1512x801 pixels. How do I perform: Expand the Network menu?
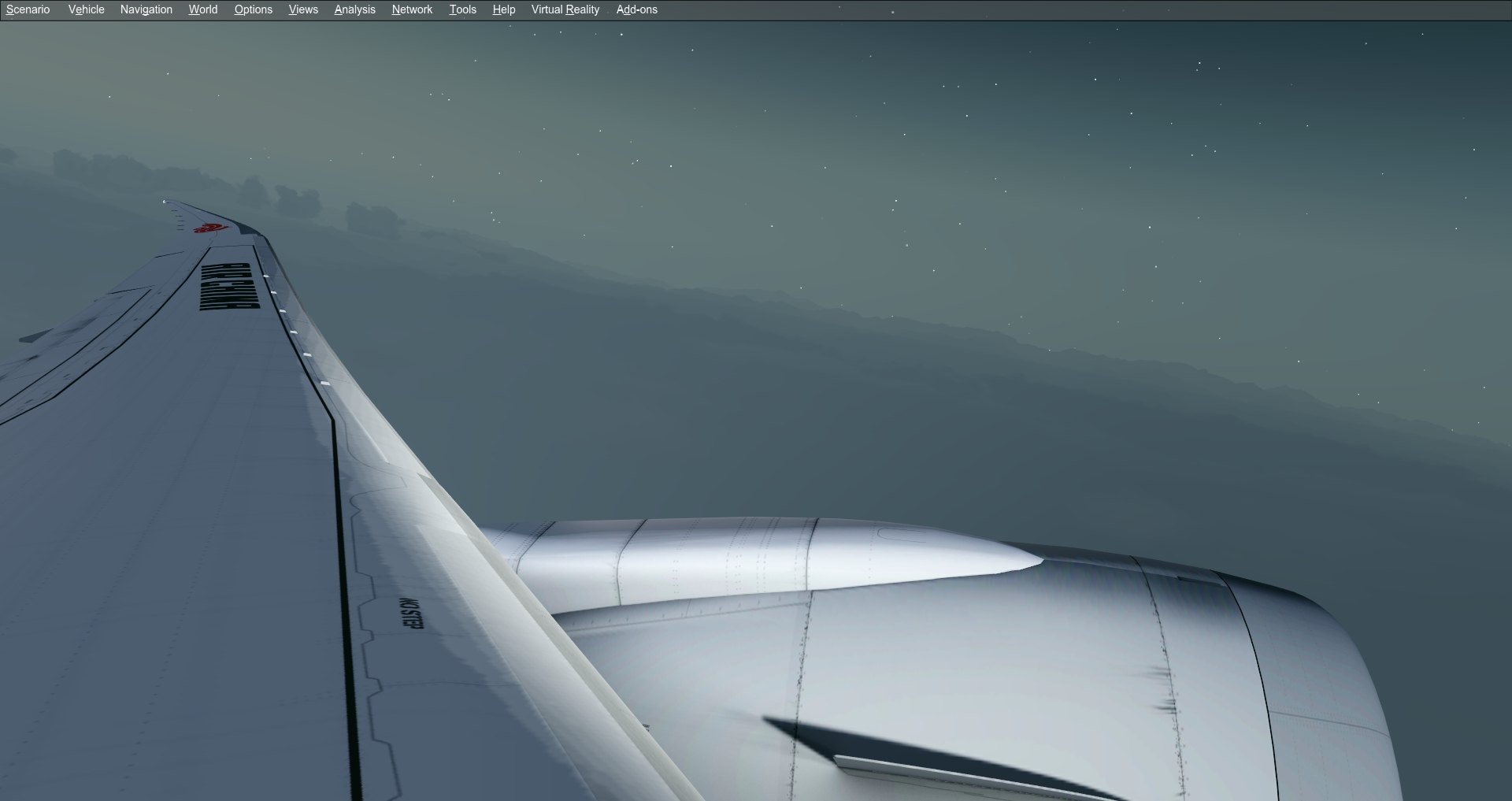(412, 9)
